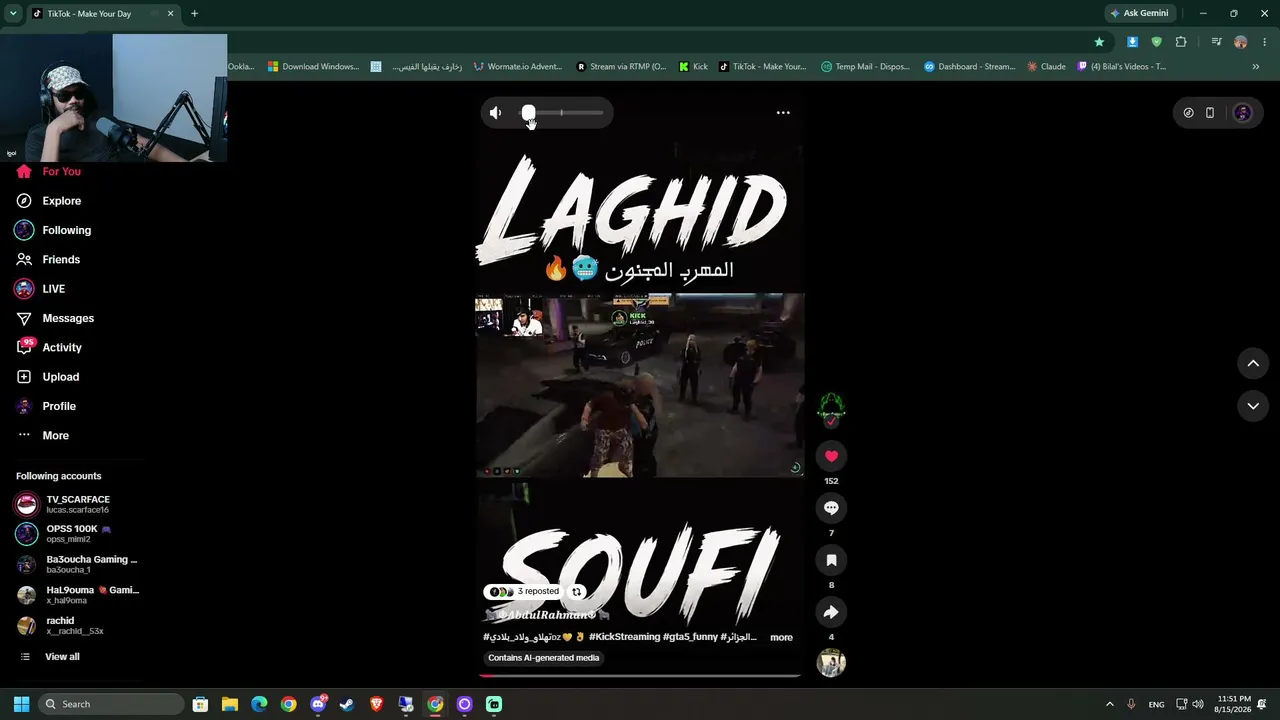The width and height of the screenshot is (1280, 720).
Task: Share the video with the arrow icon
Action: tap(831, 612)
